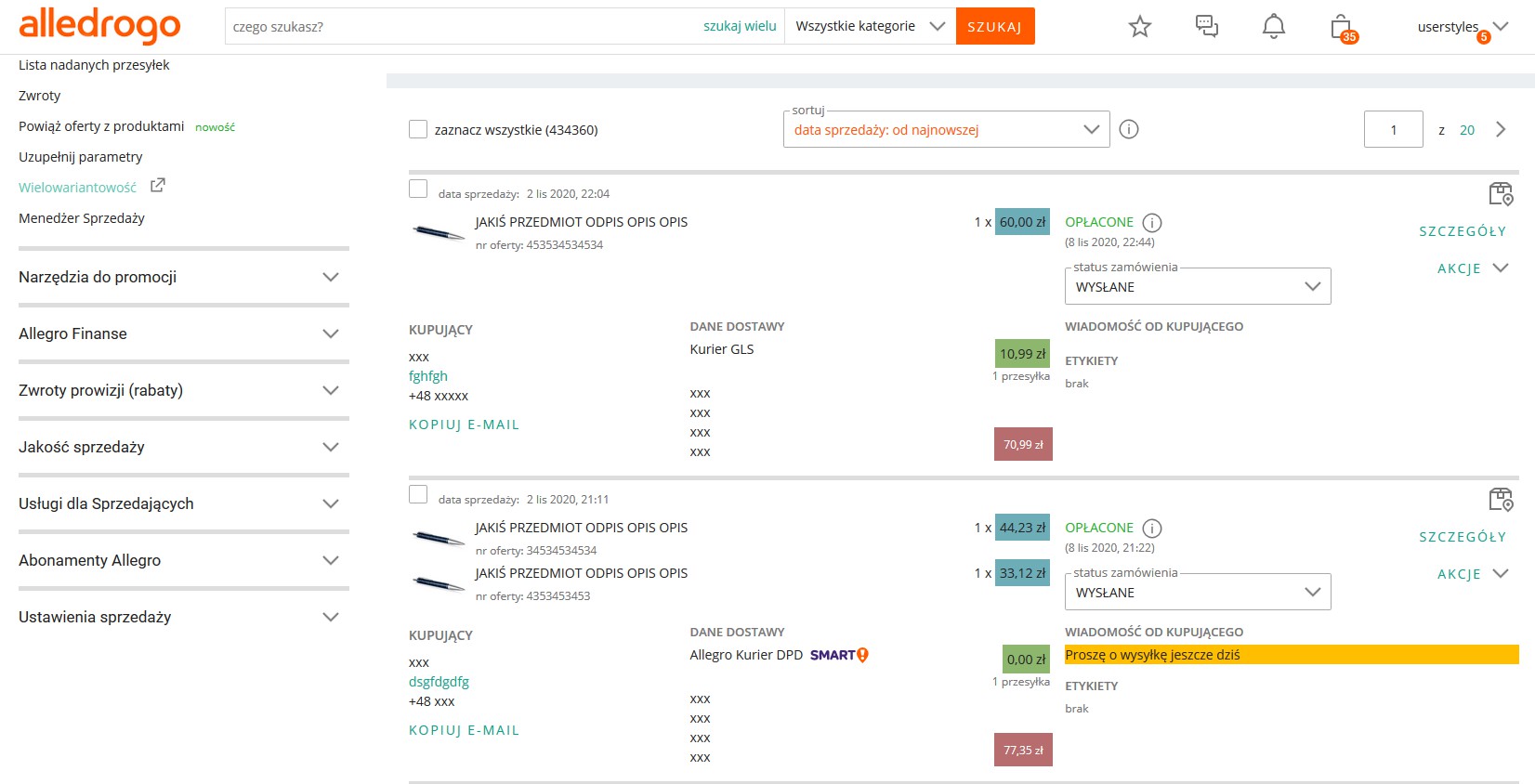Image resolution: width=1535 pixels, height=784 pixels.
Task: Click shipment icon on first order
Action: tap(1500, 194)
